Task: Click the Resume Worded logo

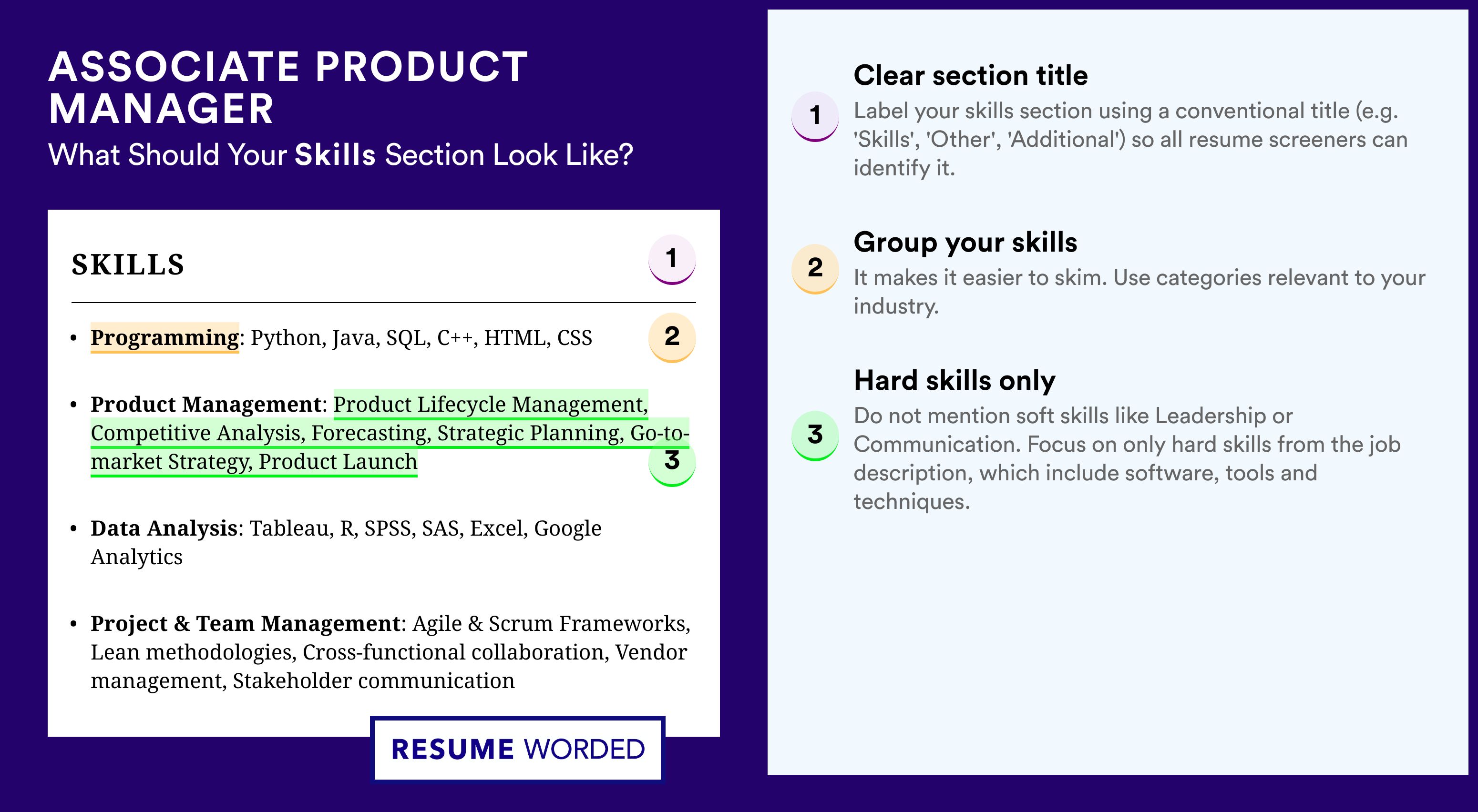Action: click(517, 749)
